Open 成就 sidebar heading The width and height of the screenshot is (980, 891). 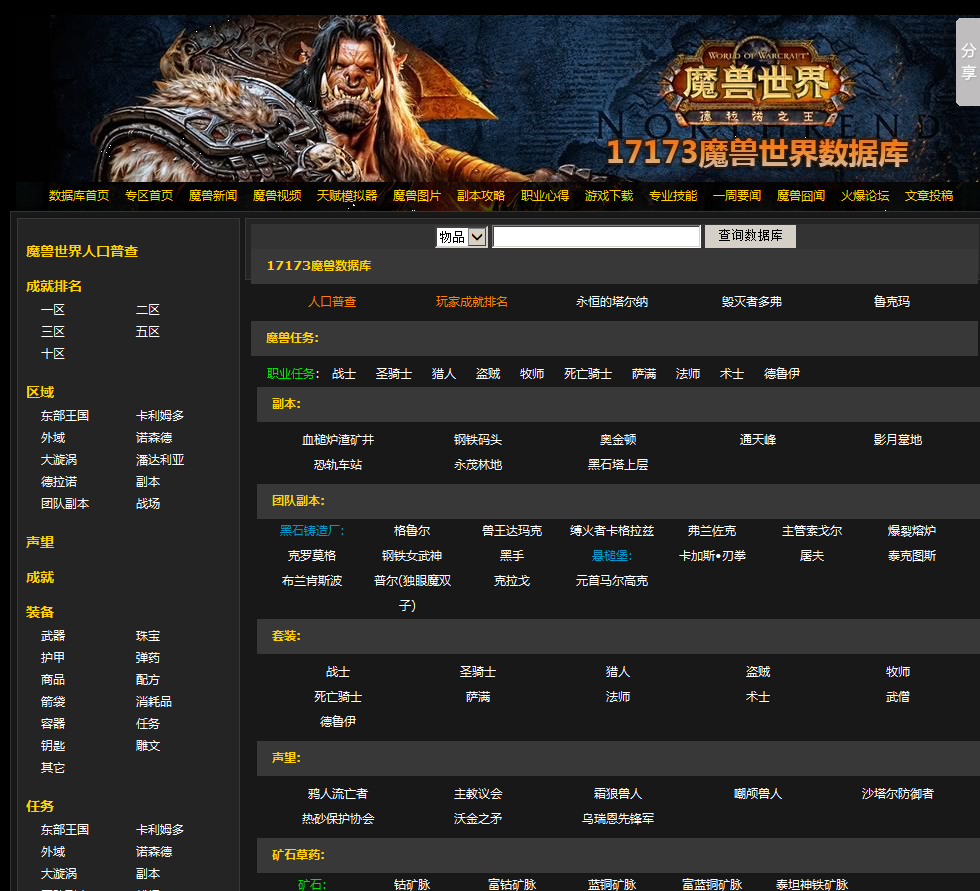40,577
